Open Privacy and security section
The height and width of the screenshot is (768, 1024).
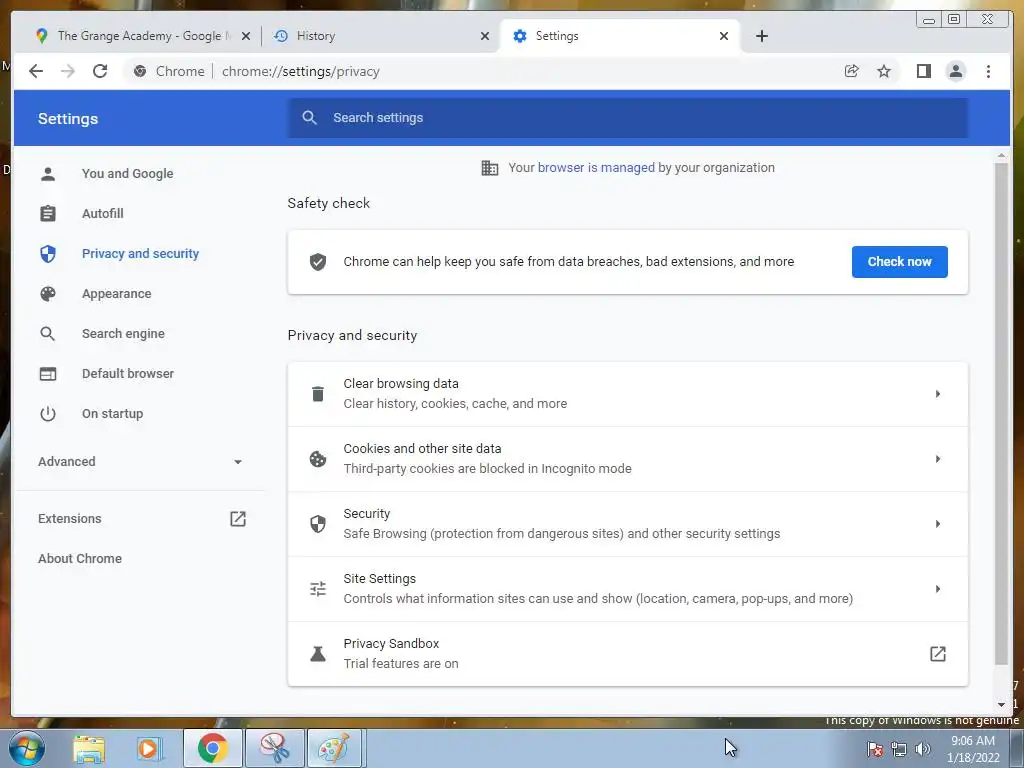point(140,253)
